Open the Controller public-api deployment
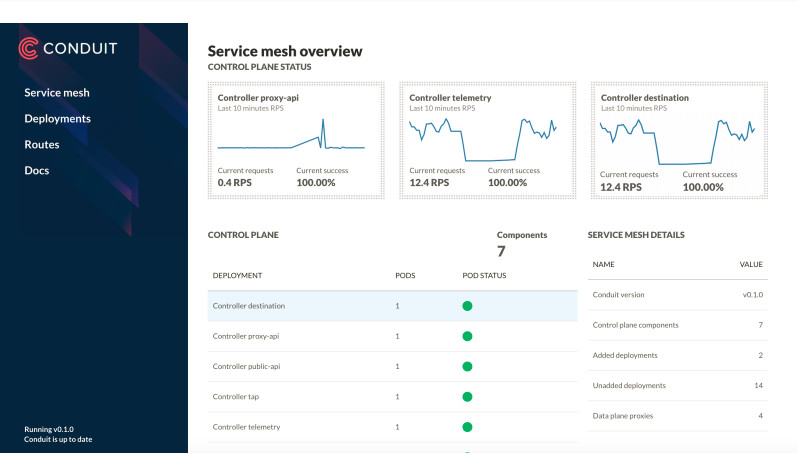798x470 pixels. point(246,366)
